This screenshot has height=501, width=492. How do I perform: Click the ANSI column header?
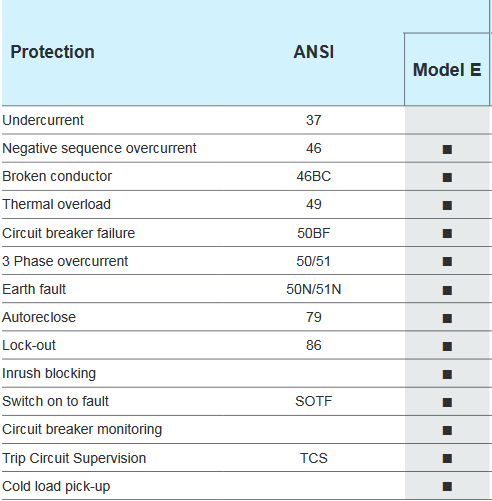click(x=313, y=52)
